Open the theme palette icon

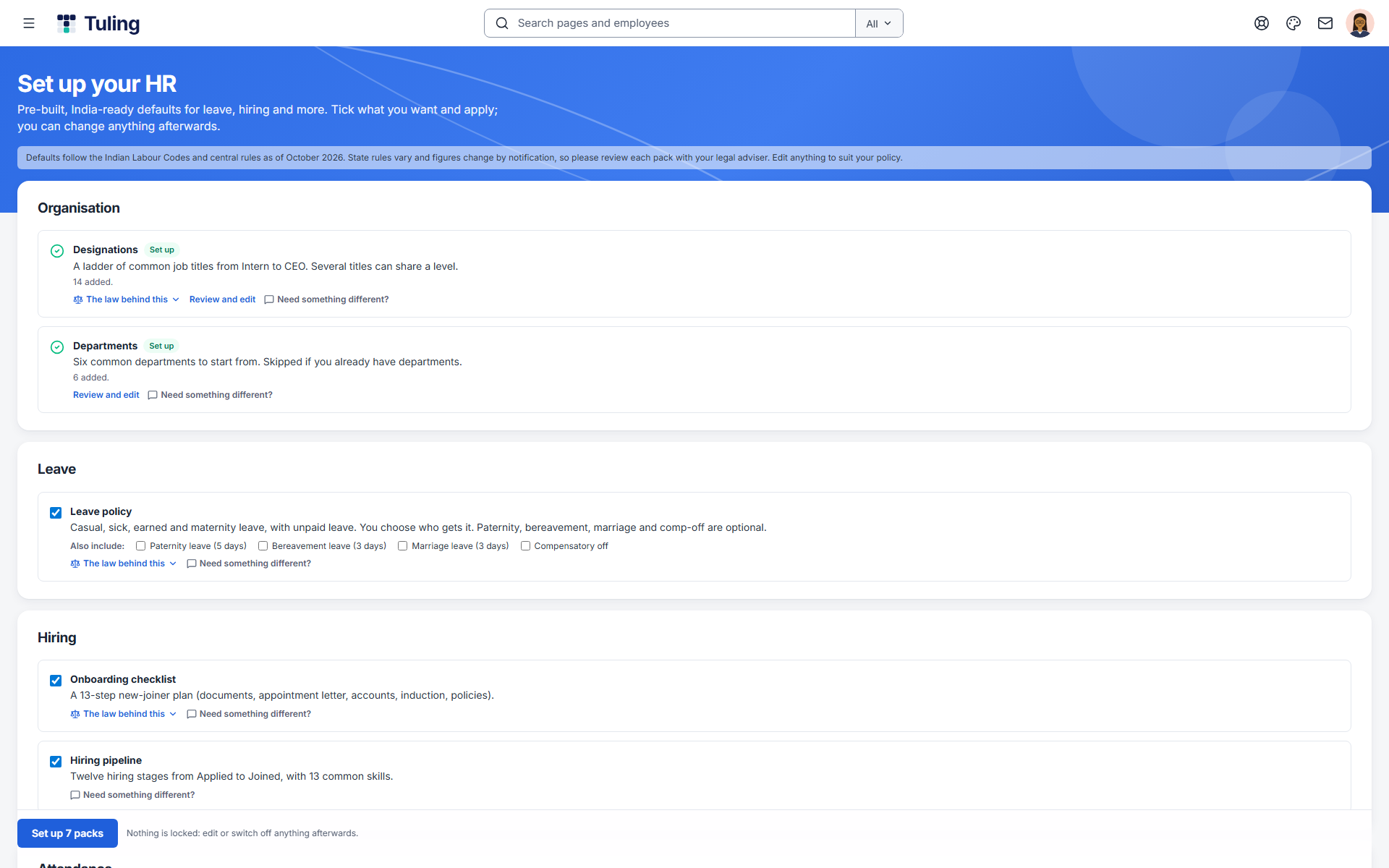click(1294, 23)
